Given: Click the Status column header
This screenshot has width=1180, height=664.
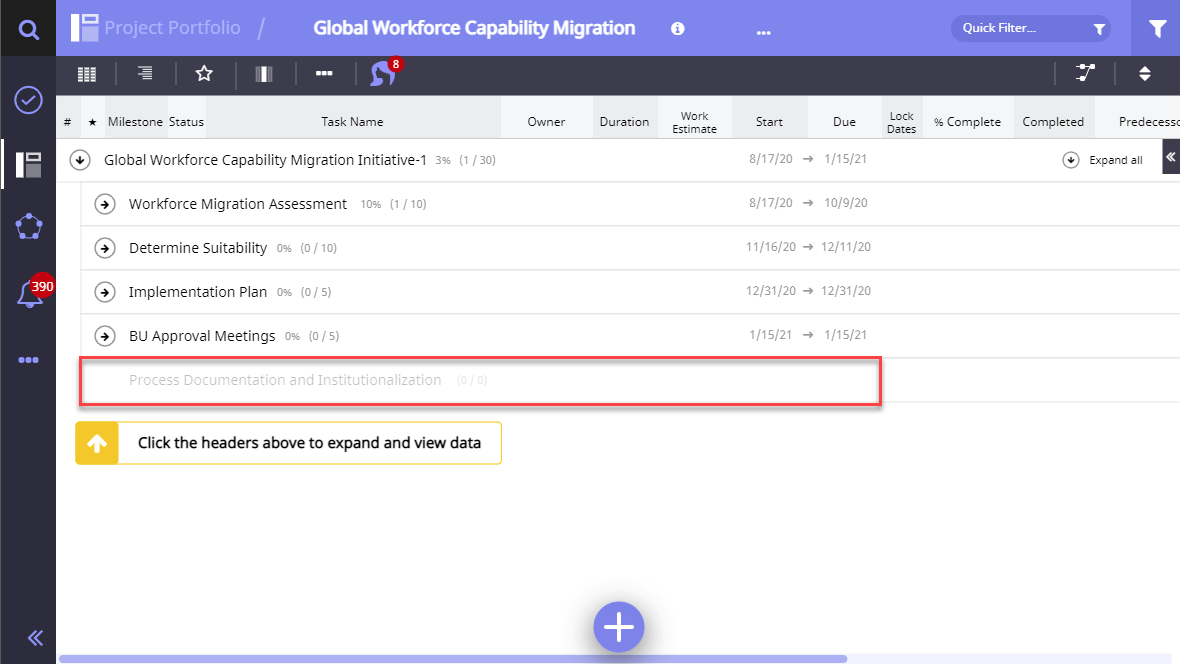Looking at the screenshot, I should [x=186, y=122].
